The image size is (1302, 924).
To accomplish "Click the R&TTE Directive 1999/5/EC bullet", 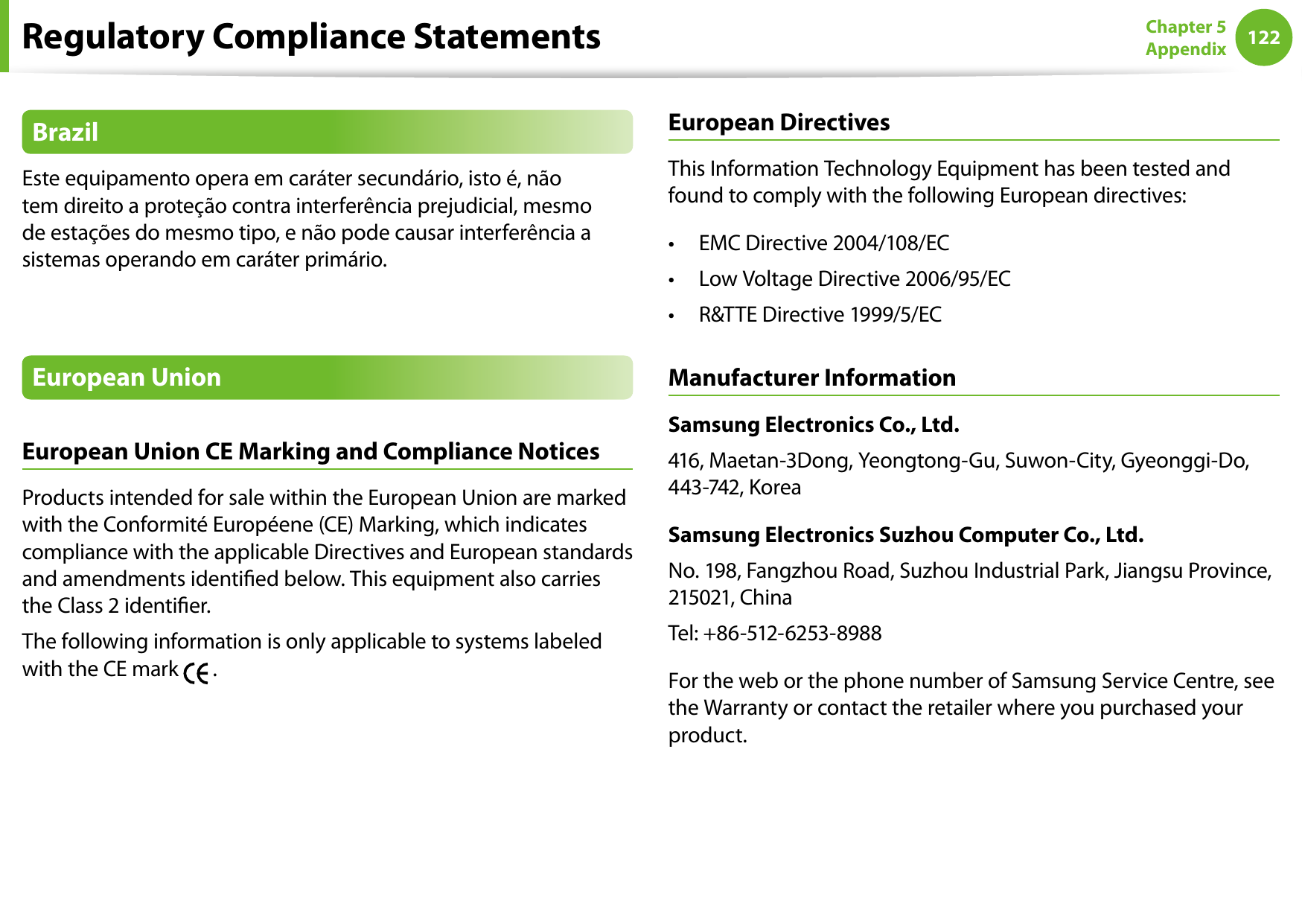I will 820,315.
